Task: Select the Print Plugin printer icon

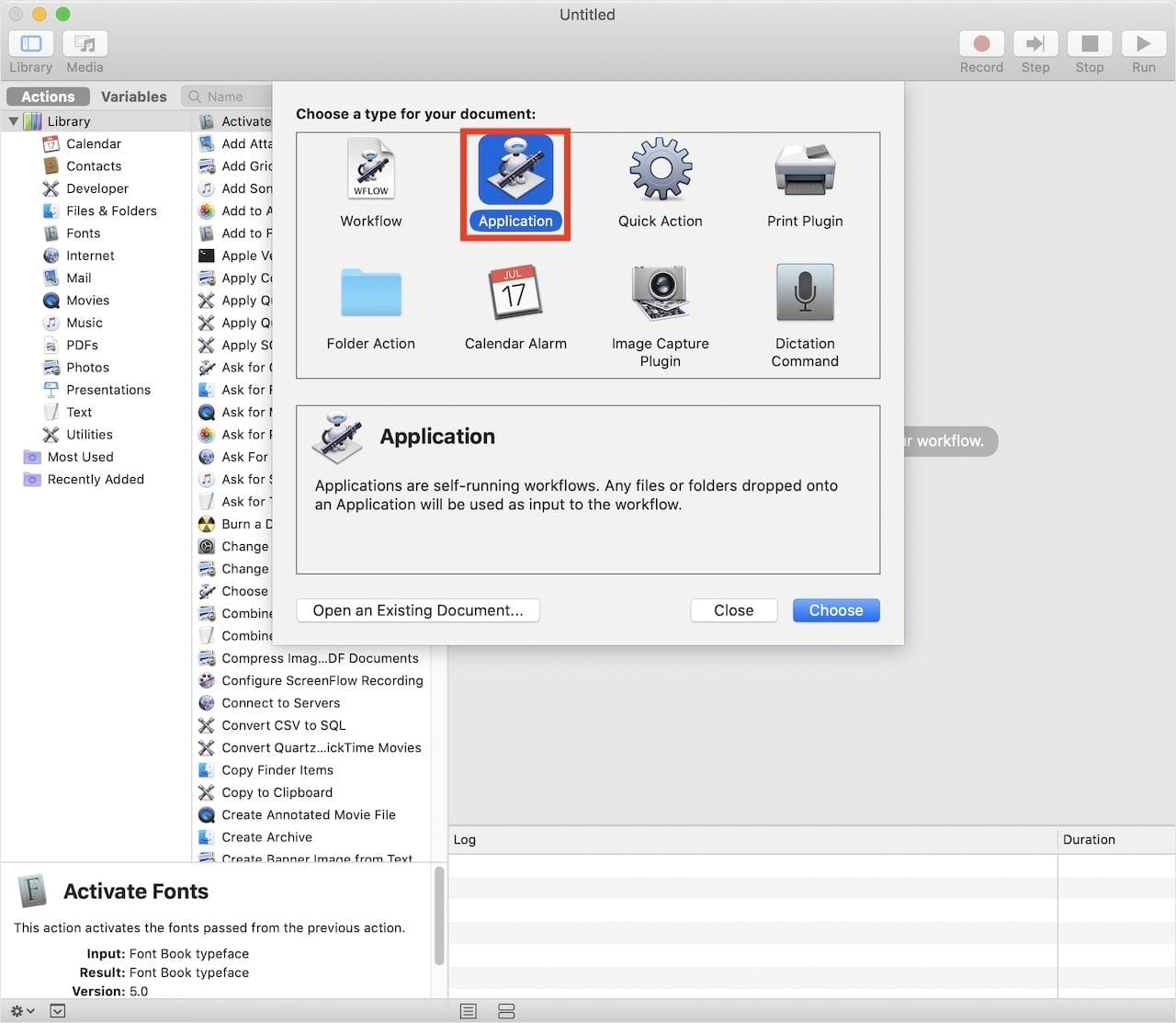Action: tap(804, 170)
